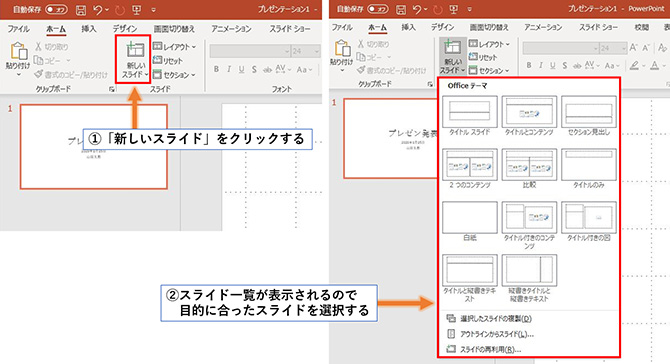Toggle Bold in left window font group

216,69
